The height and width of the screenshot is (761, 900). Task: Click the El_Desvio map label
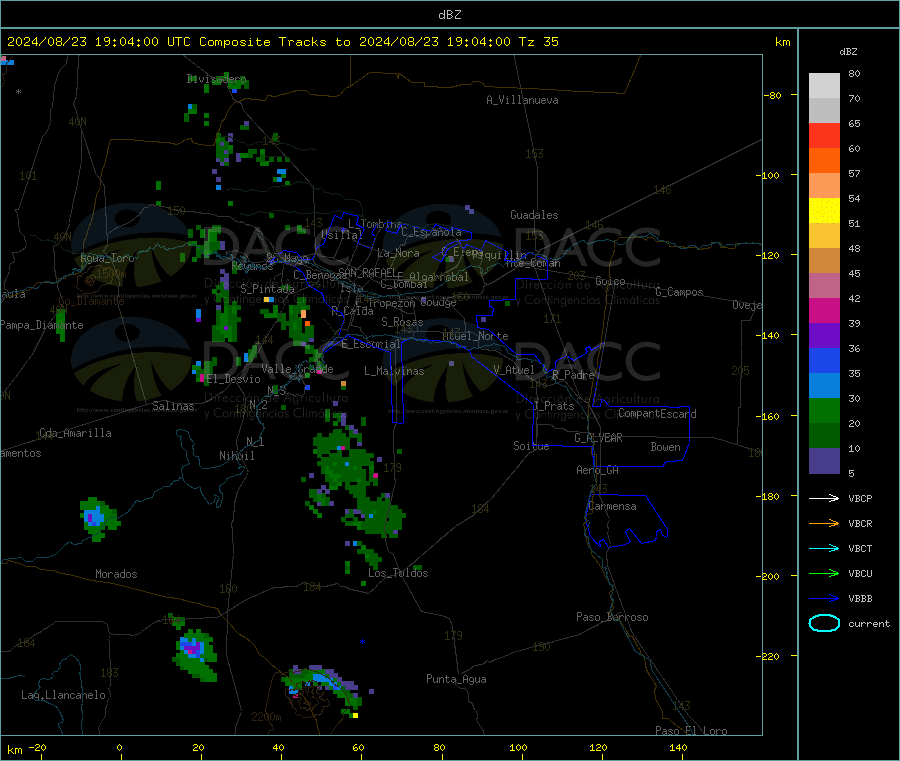tap(234, 379)
